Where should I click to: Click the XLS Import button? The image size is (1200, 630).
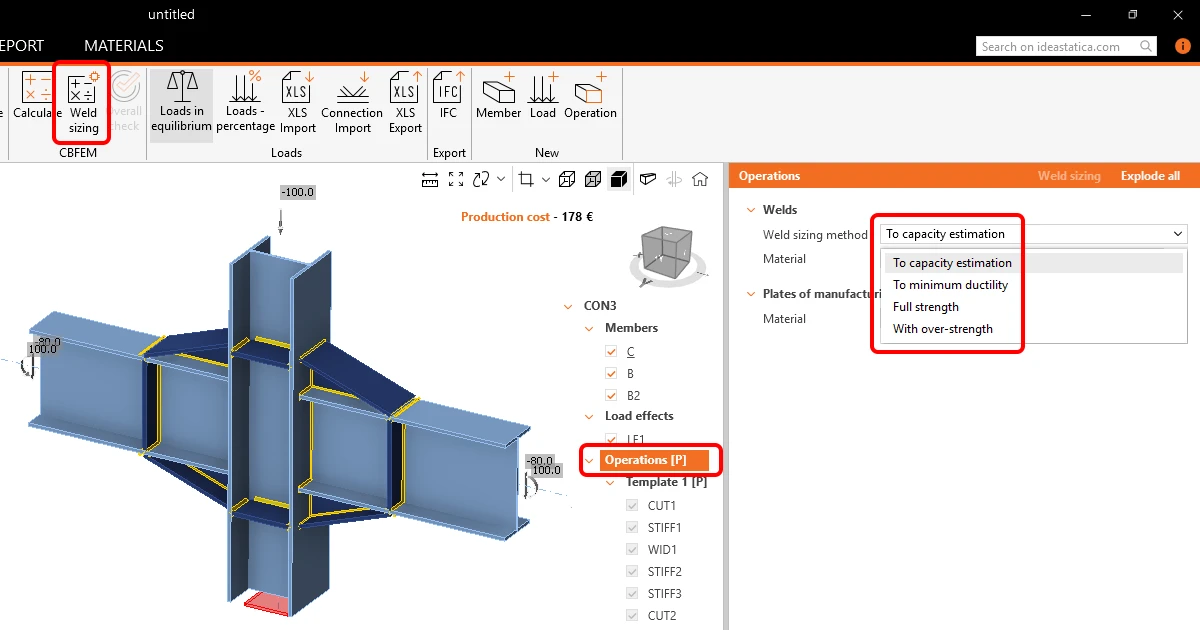point(298,104)
